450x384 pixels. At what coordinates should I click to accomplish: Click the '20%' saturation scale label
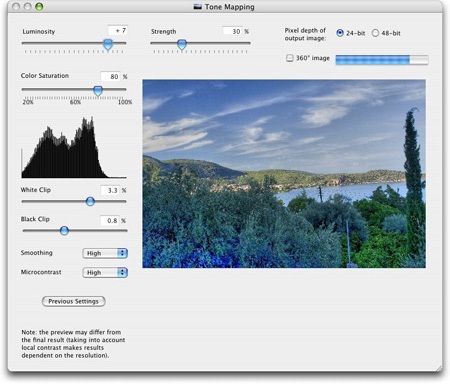point(28,102)
